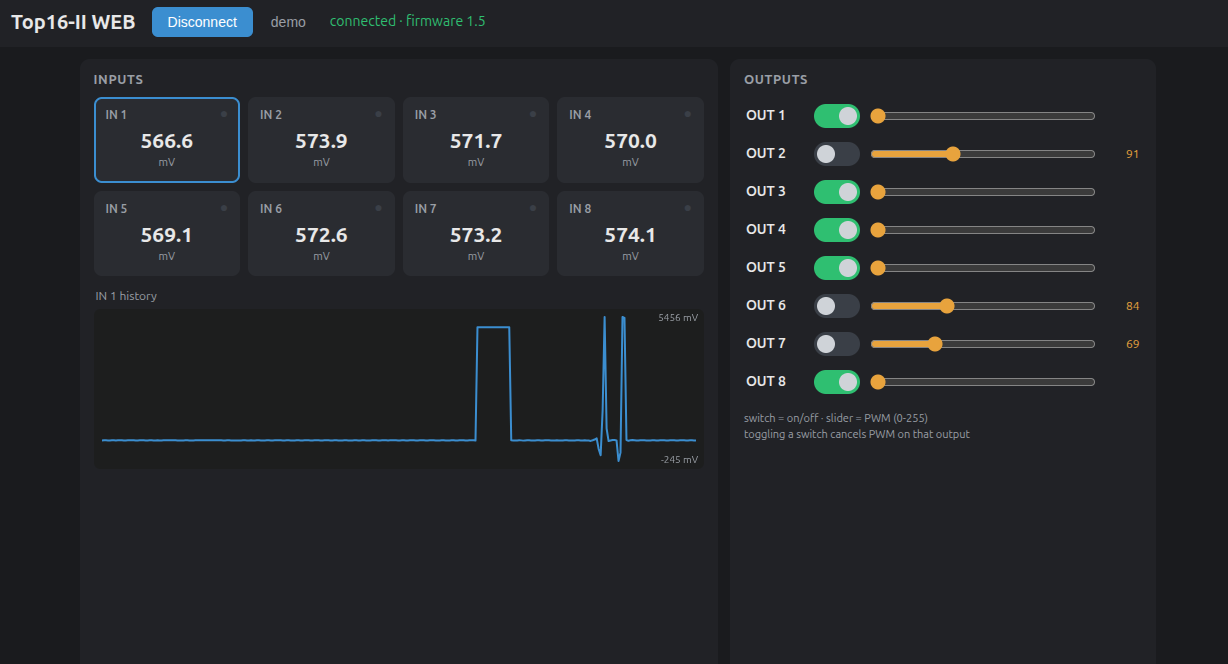Click the INPUTS panel heading
This screenshot has height=664, width=1228.
click(x=118, y=79)
